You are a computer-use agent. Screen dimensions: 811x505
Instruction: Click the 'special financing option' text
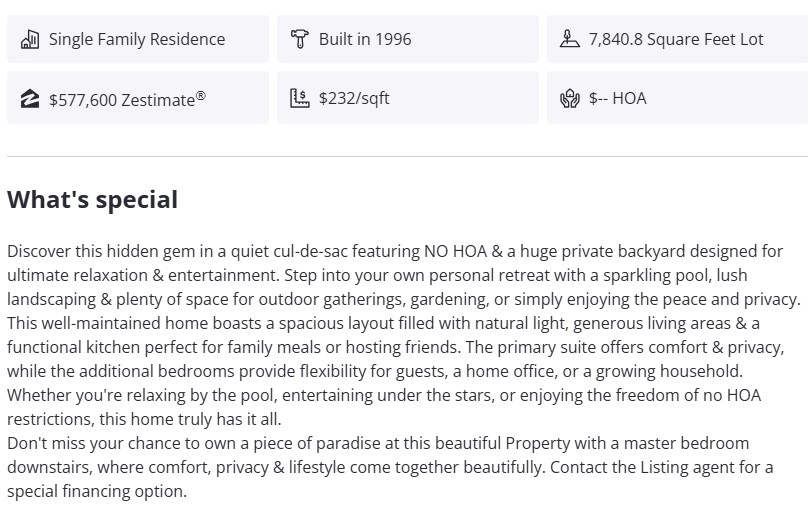click(x=96, y=491)
